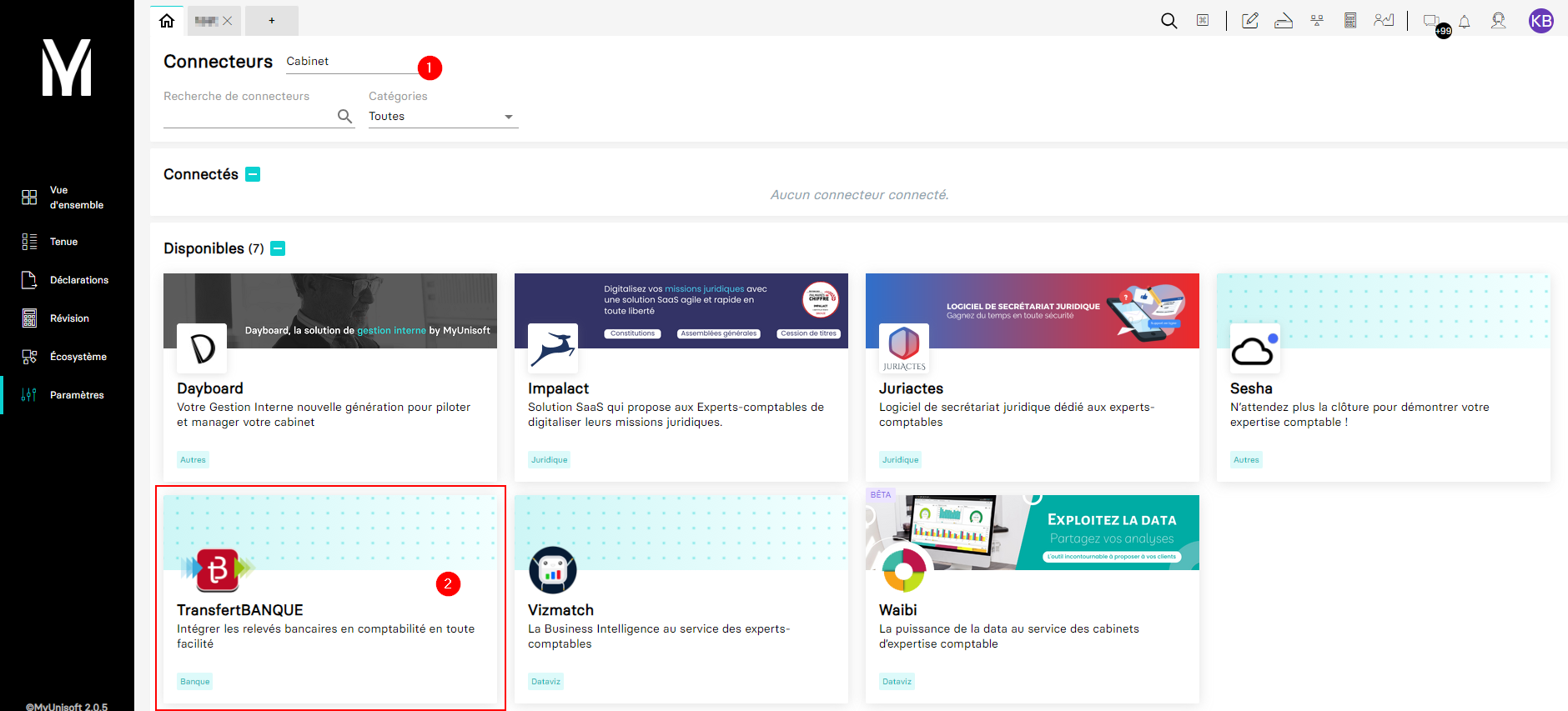This screenshot has width=1568, height=711.
Task: Close the blurred open tab
Action: 227,21
